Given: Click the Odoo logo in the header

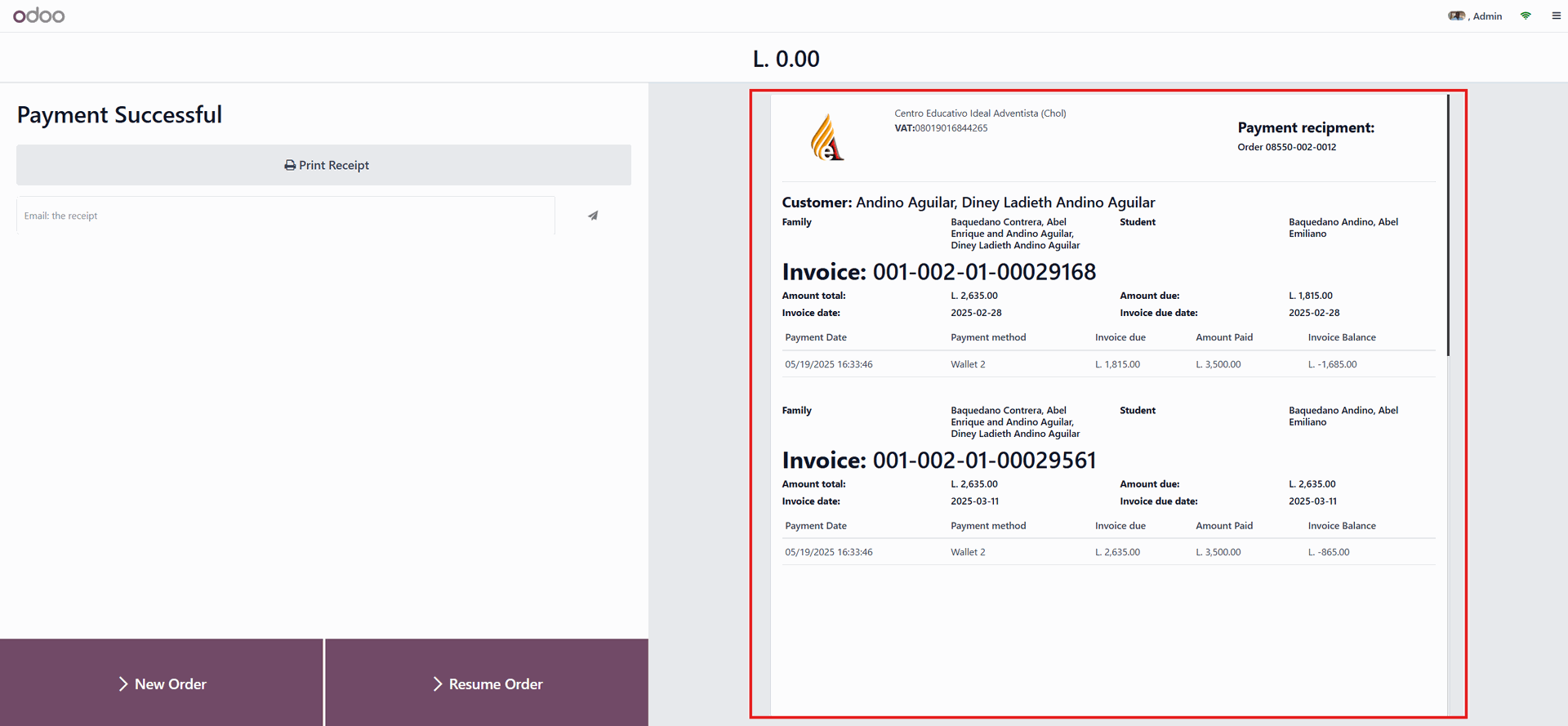Looking at the screenshot, I should (38, 16).
